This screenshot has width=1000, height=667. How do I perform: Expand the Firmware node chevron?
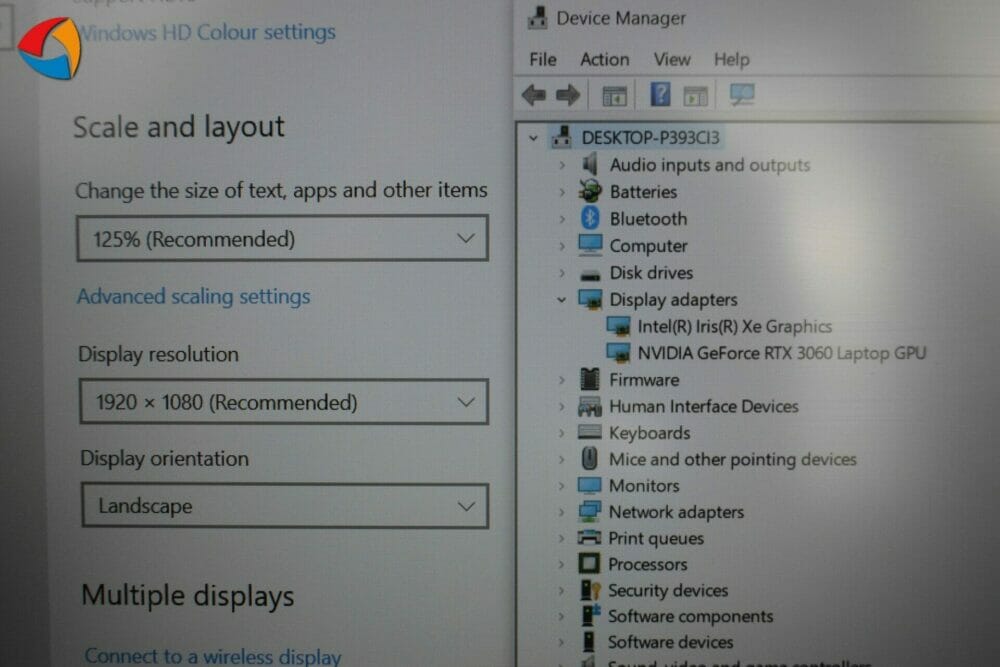pyautogui.click(x=562, y=380)
